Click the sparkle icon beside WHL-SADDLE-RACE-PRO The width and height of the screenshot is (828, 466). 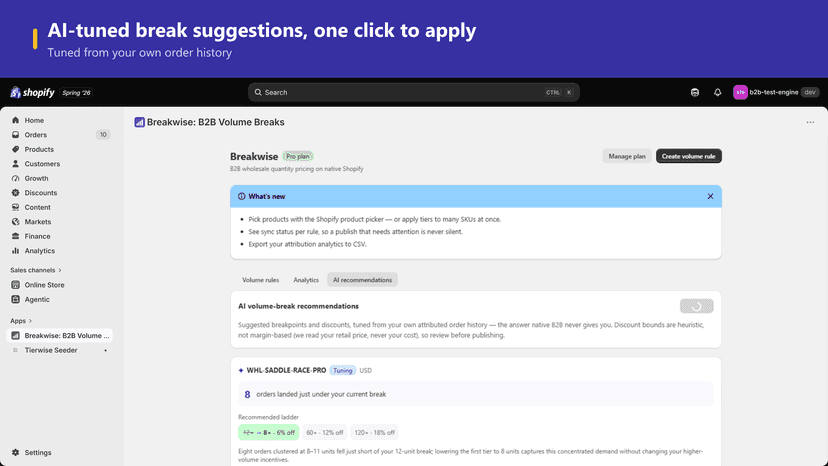[x=241, y=370]
